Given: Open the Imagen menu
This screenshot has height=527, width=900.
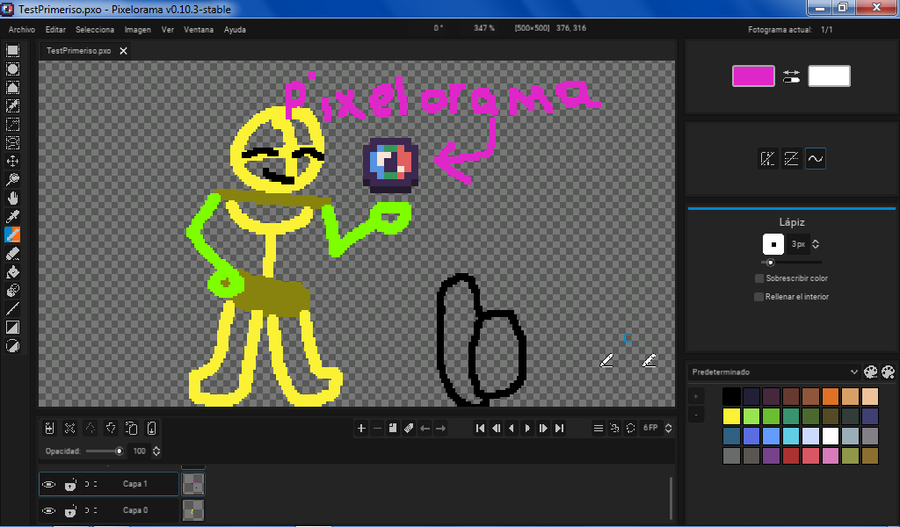Looking at the screenshot, I should pos(138,29).
